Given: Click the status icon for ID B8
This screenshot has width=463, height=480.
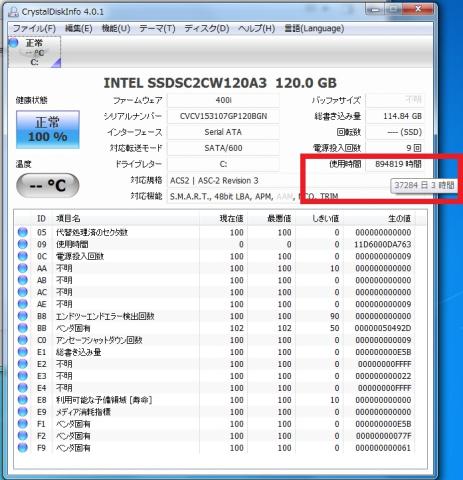Looking at the screenshot, I should click(23, 316).
